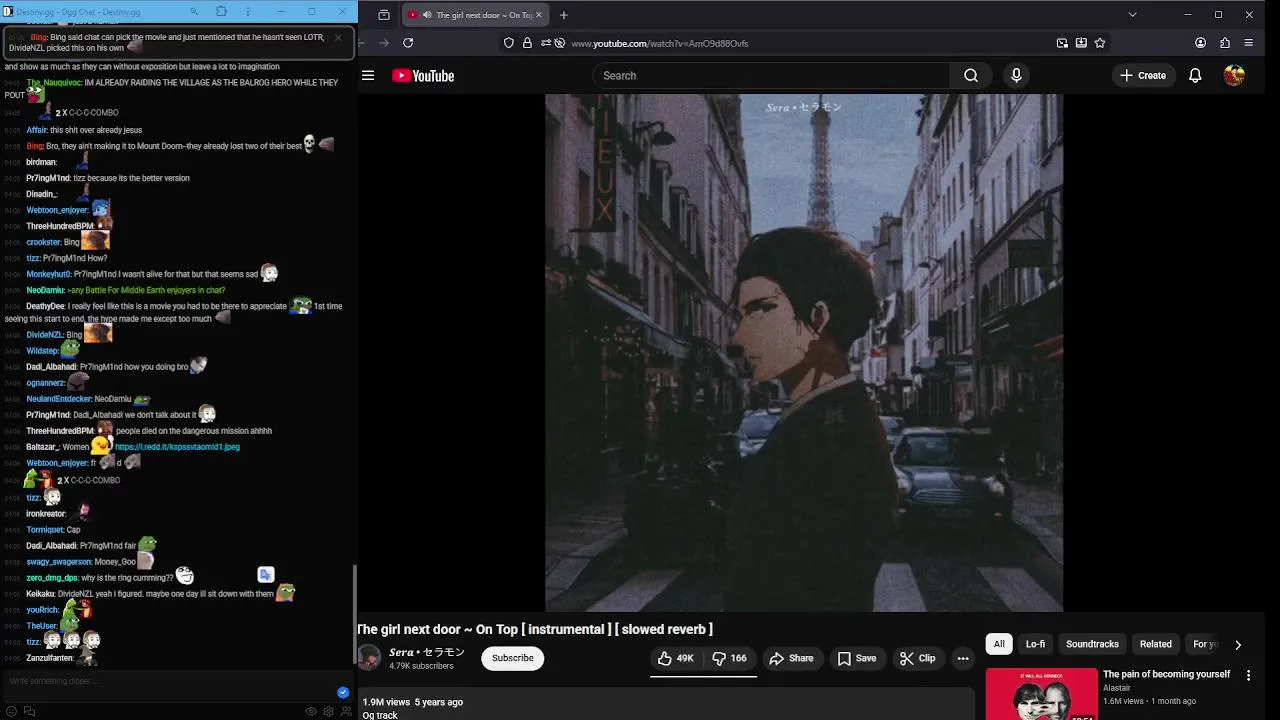Viewport: 1280px width, 720px height.
Task: Click the Sera channel avatar
Action: [x=369, y=658]
